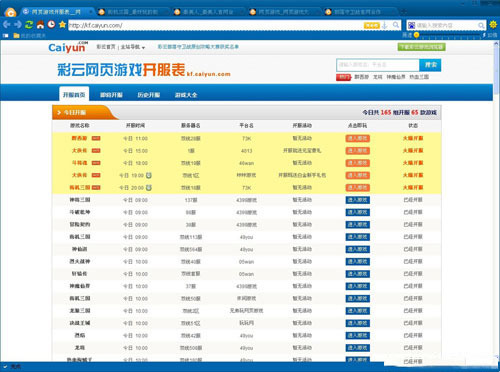Click into the game search input field
This screenshot has width=500, height=372.
(378, 65)
